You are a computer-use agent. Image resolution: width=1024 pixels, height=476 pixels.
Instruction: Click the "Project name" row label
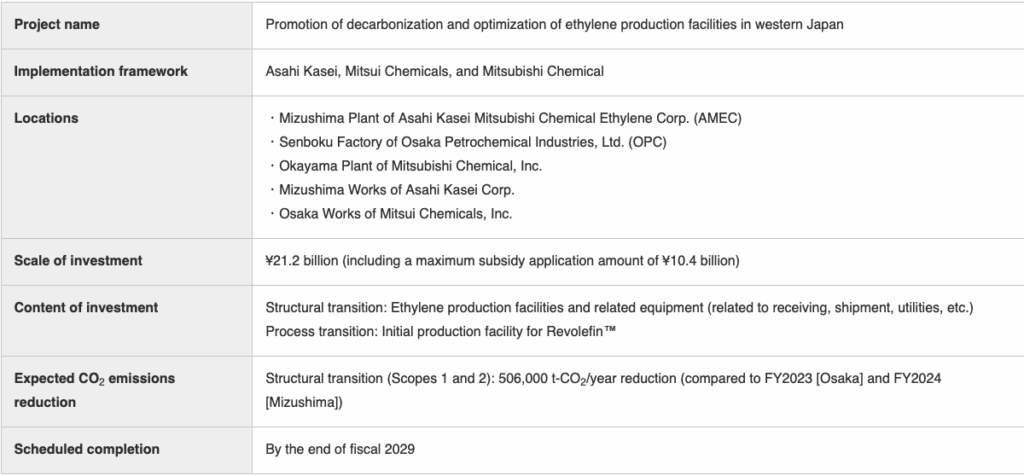tap(56, 25)
